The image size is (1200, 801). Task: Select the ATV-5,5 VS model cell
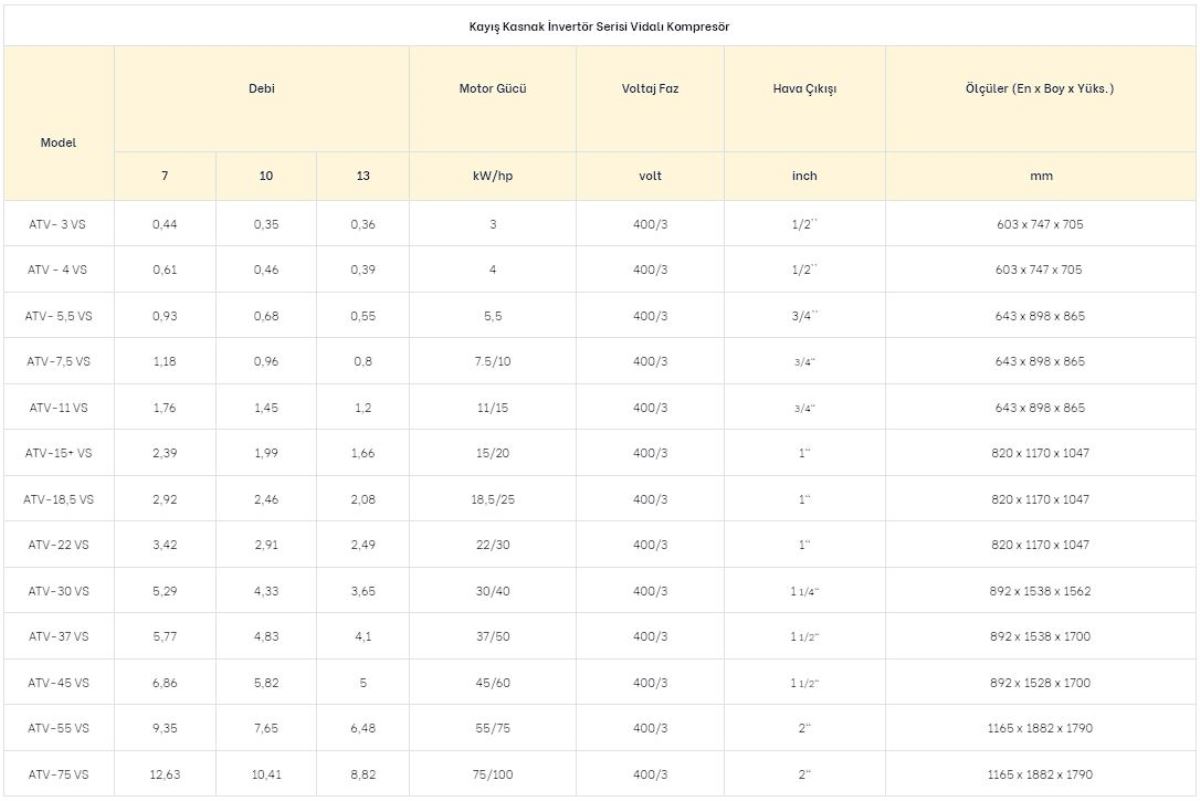[x=58, y=316]
